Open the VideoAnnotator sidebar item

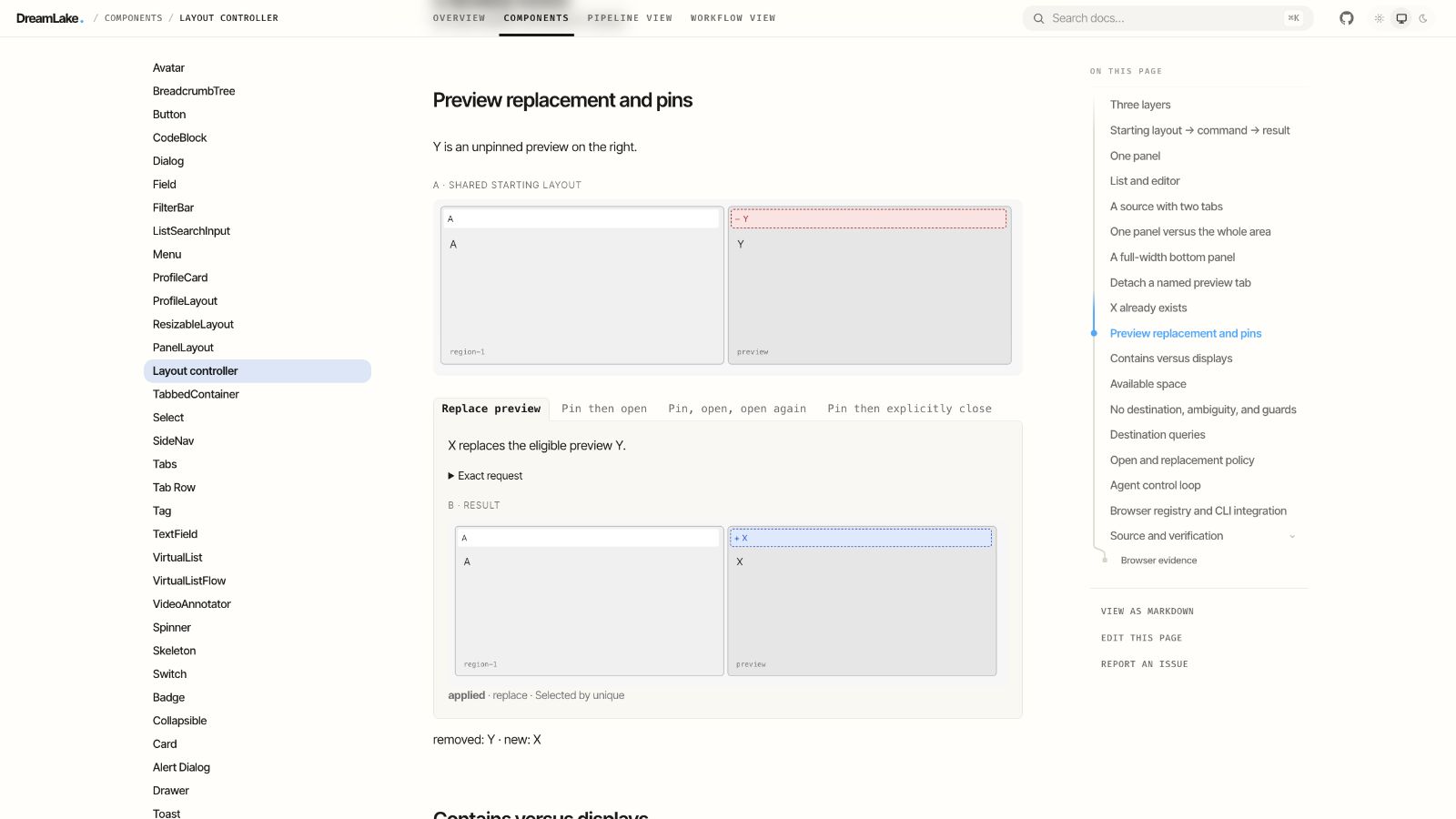point(192,604)
